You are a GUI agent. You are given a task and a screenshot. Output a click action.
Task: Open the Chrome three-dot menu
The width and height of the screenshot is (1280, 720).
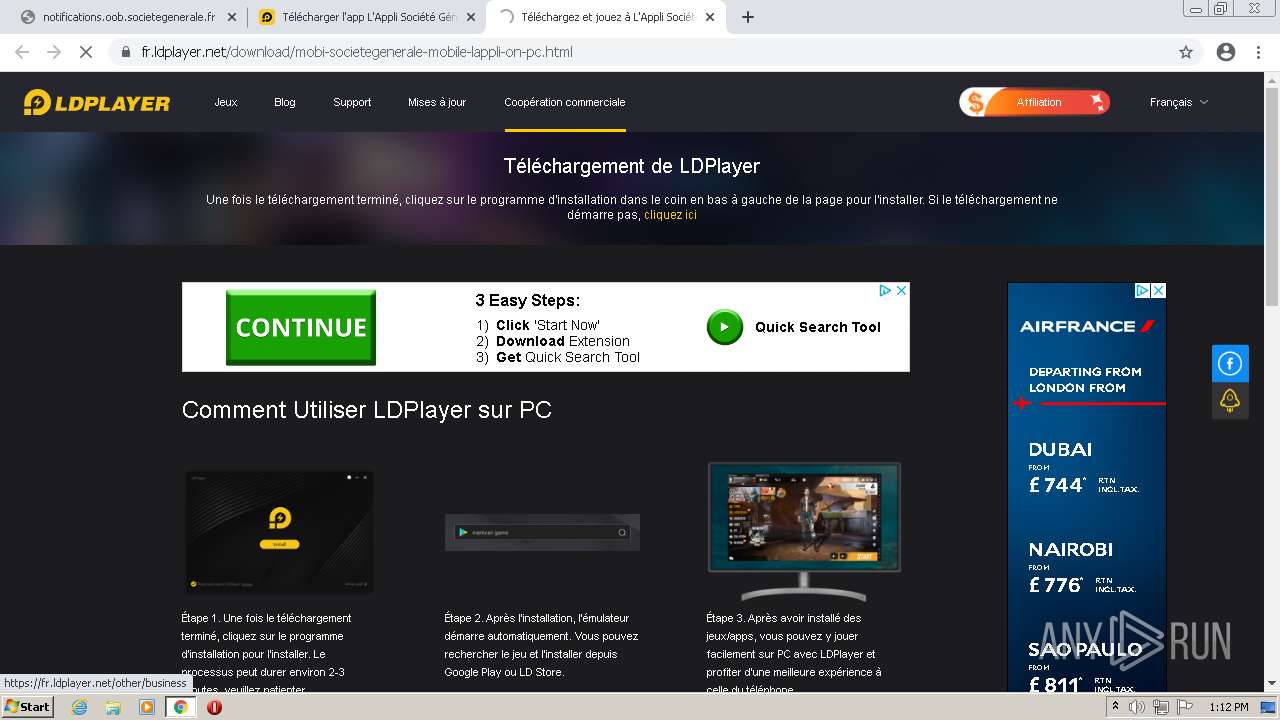(1258, 52)
